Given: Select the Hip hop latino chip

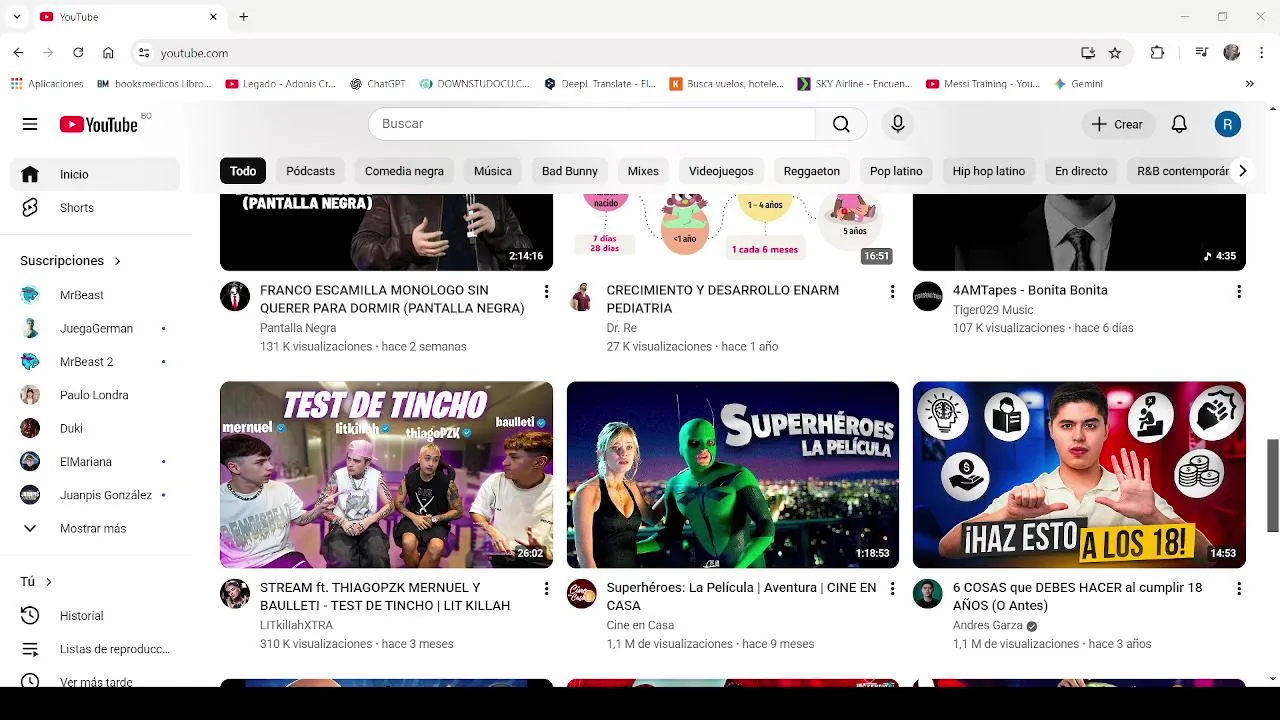Looking at the screenshot, I should 989,171.
